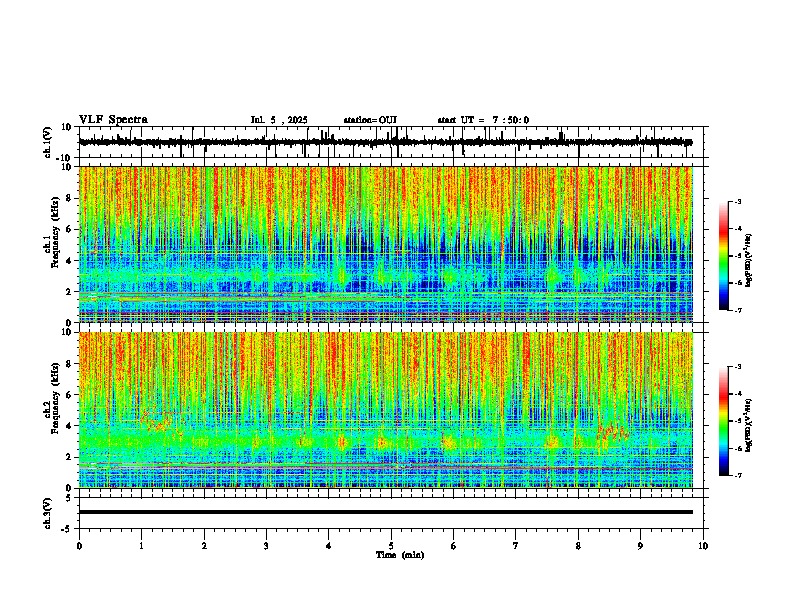Click the ch.2 "Frequency (kHz)" axis label

(55, 398)
